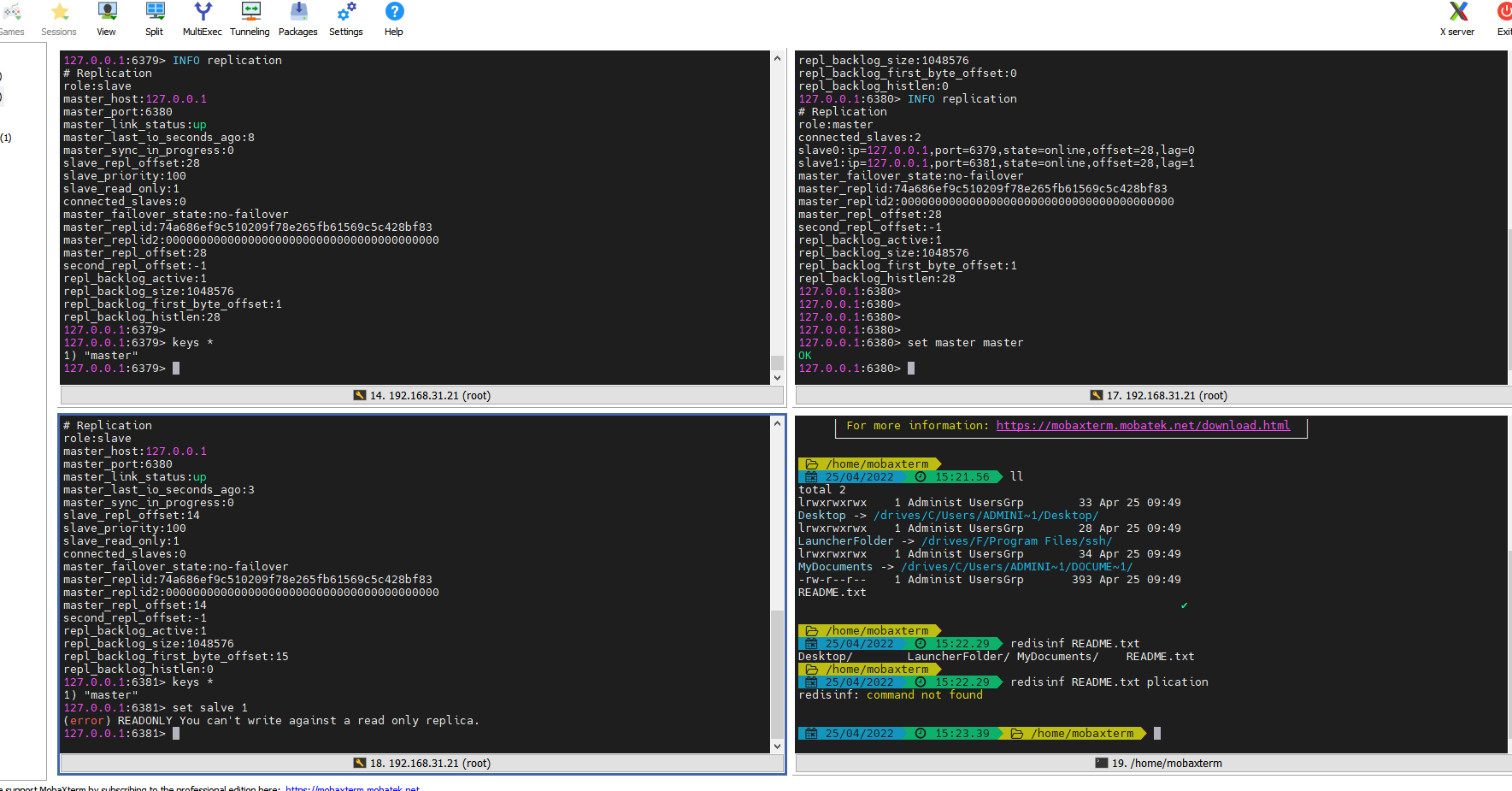Click the session icon on tab 17

tap(1097, 396)
